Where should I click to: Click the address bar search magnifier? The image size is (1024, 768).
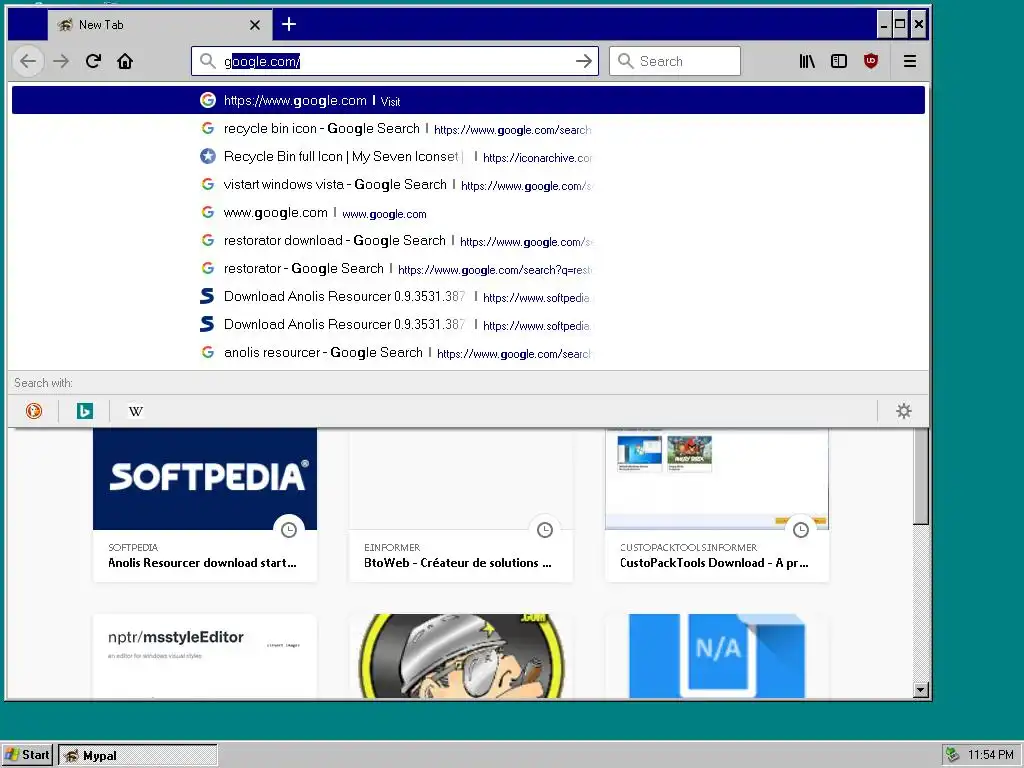click(x=208, y=61)
